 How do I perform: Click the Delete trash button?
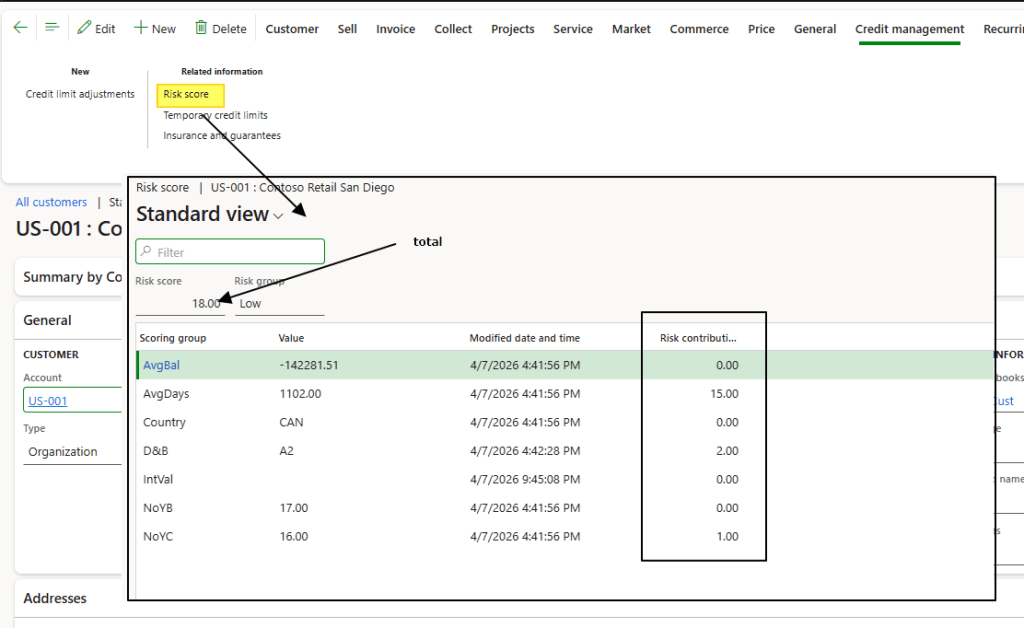point(220,29)
